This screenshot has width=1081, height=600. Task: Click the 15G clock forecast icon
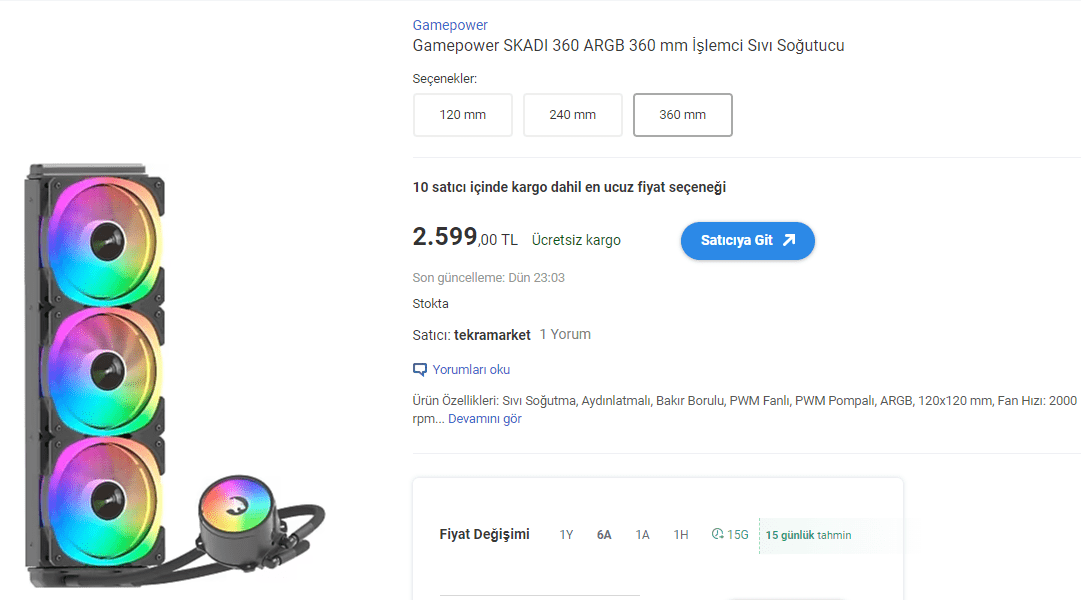717,534
